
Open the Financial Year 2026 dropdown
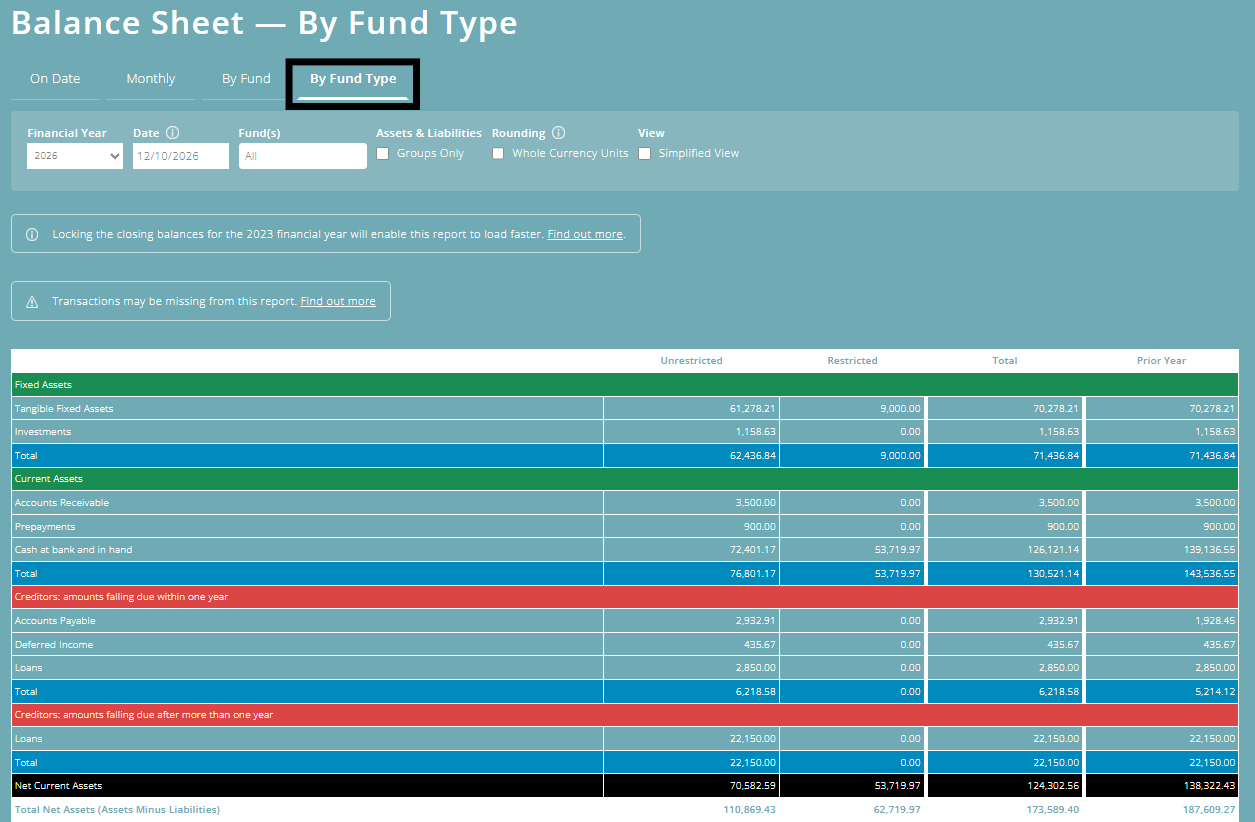click(75, 156)
